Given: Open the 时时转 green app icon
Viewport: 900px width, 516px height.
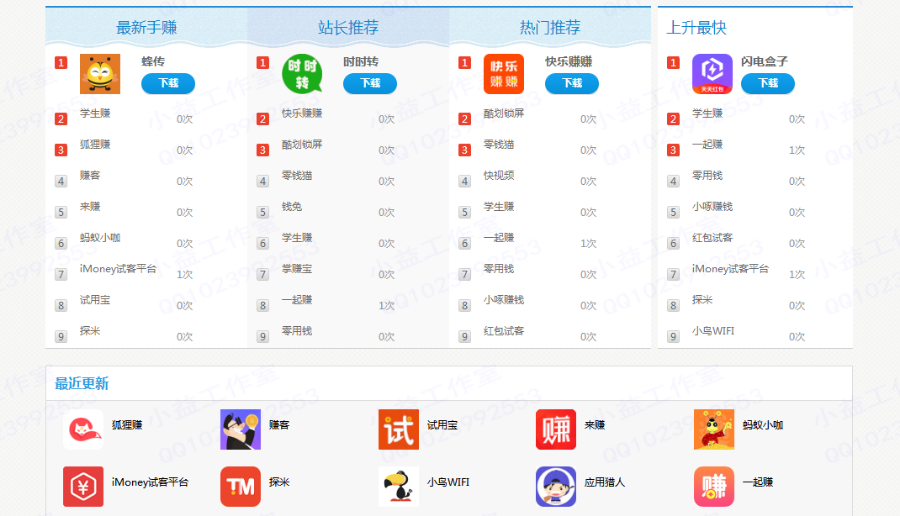Looking at the screenshot, I should click(x=302, y=73).
